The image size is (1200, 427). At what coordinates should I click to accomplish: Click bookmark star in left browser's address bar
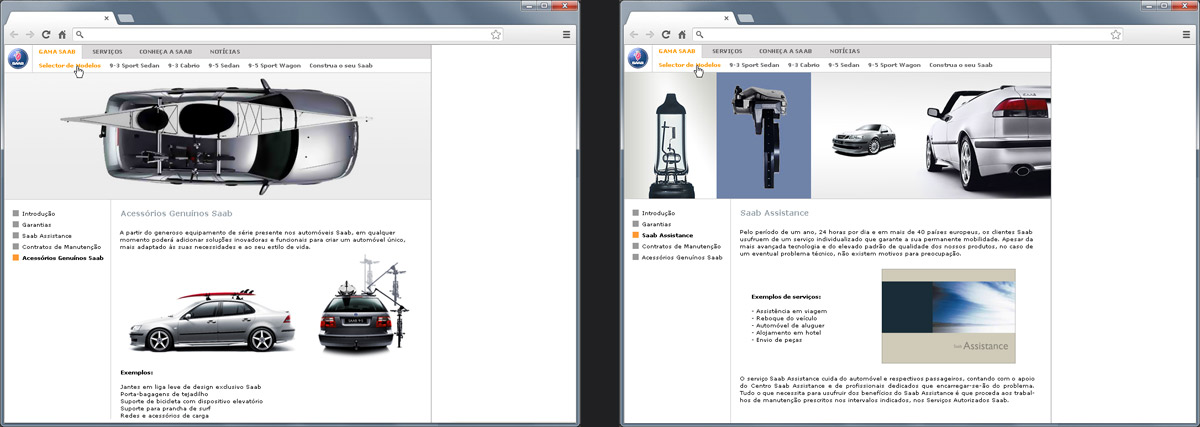point(495,34)
